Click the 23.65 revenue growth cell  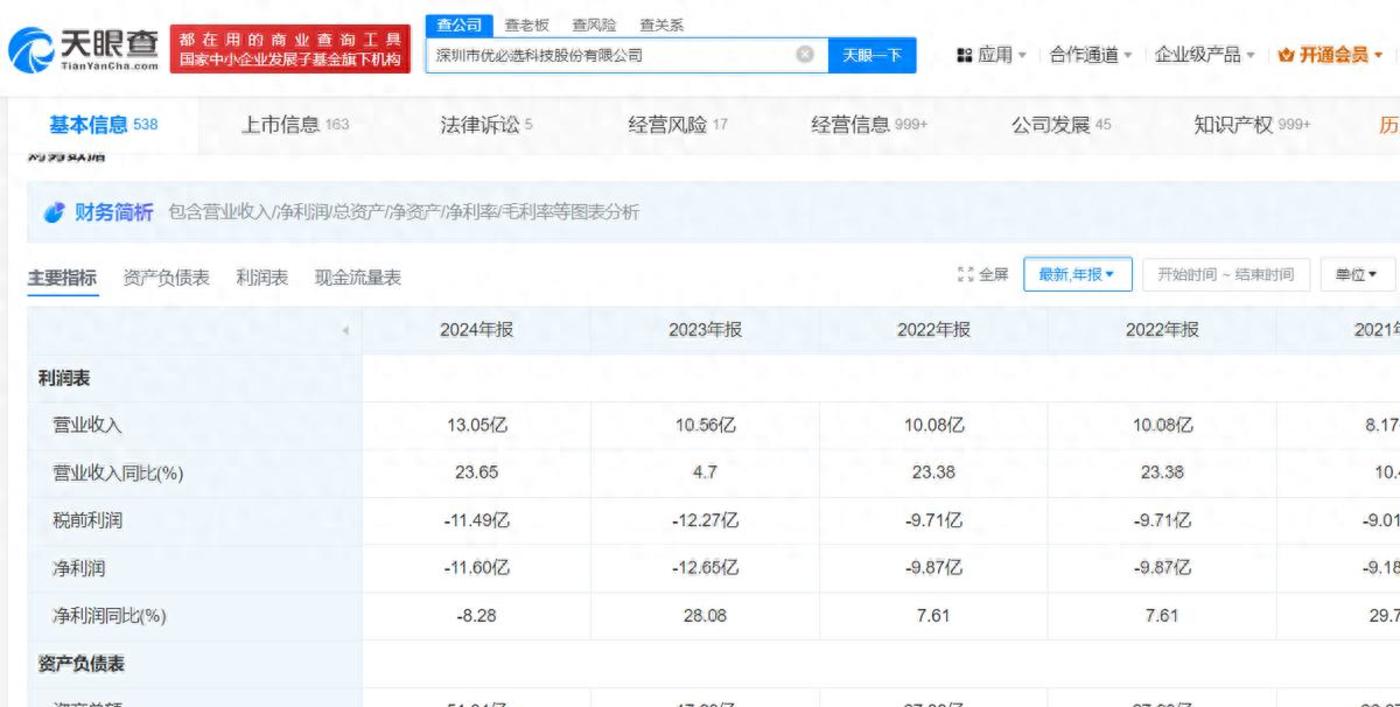click(476, 472)
